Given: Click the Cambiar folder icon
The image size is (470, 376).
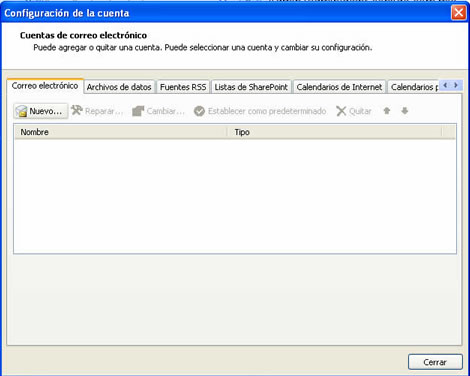Looking at the screenshot, I should click(138, 111).
